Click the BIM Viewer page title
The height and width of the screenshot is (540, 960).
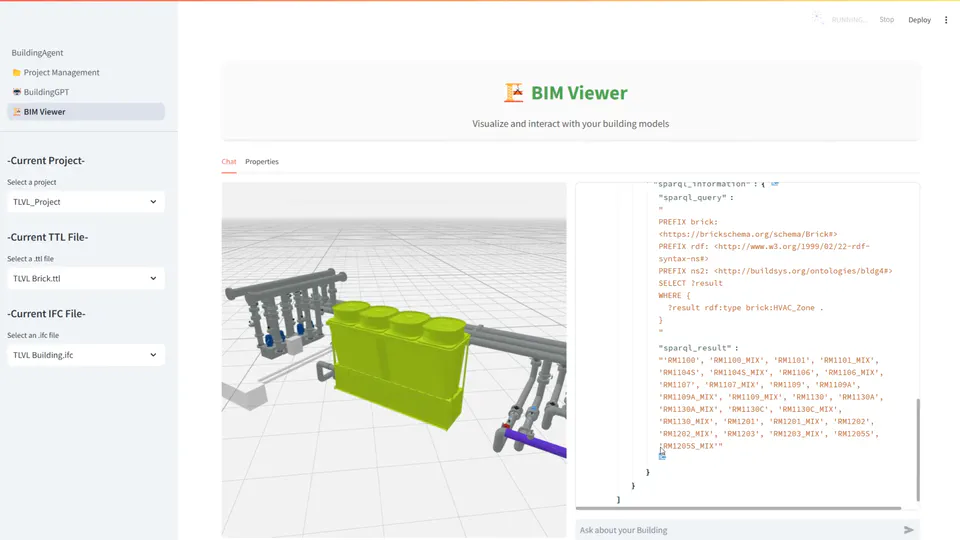pyautogui.click(x=579, y=92)
